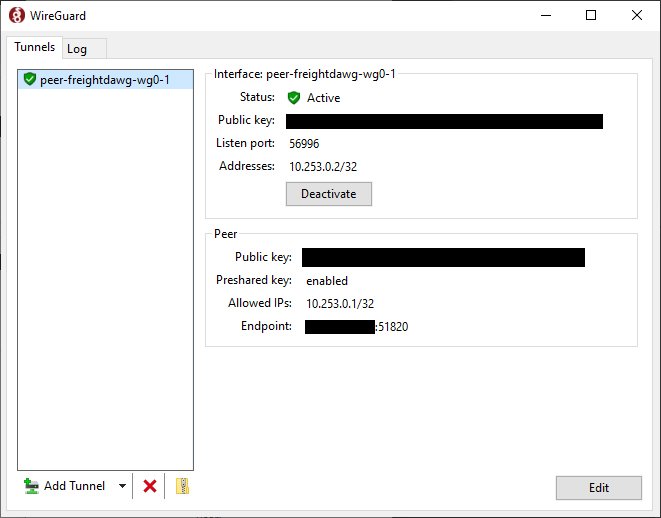Click the address 10.253.0.2/32
This screenshot has height=518, width=661.
[x=323, y=166]
